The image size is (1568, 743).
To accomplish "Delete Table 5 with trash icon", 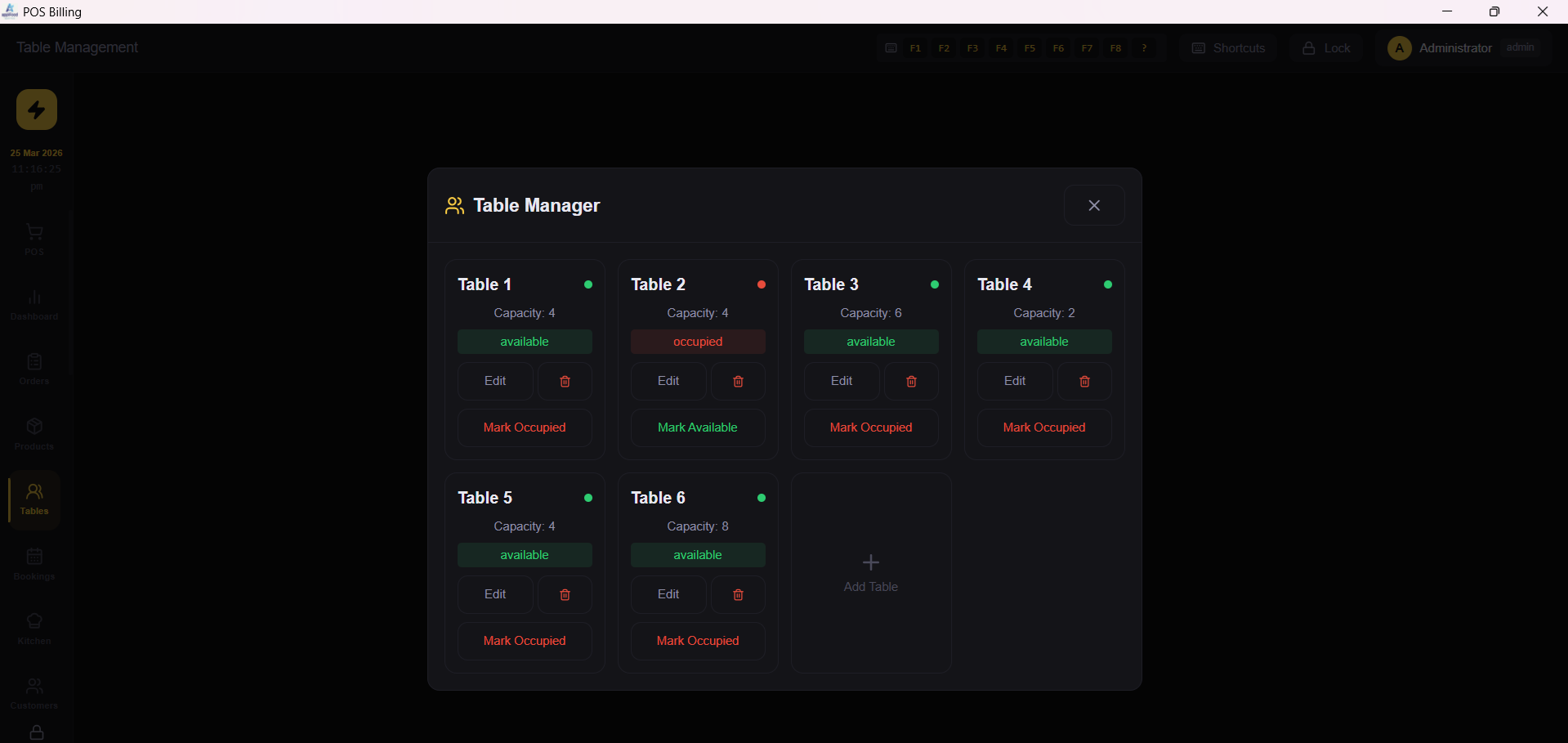I will (x=565, y=595).
